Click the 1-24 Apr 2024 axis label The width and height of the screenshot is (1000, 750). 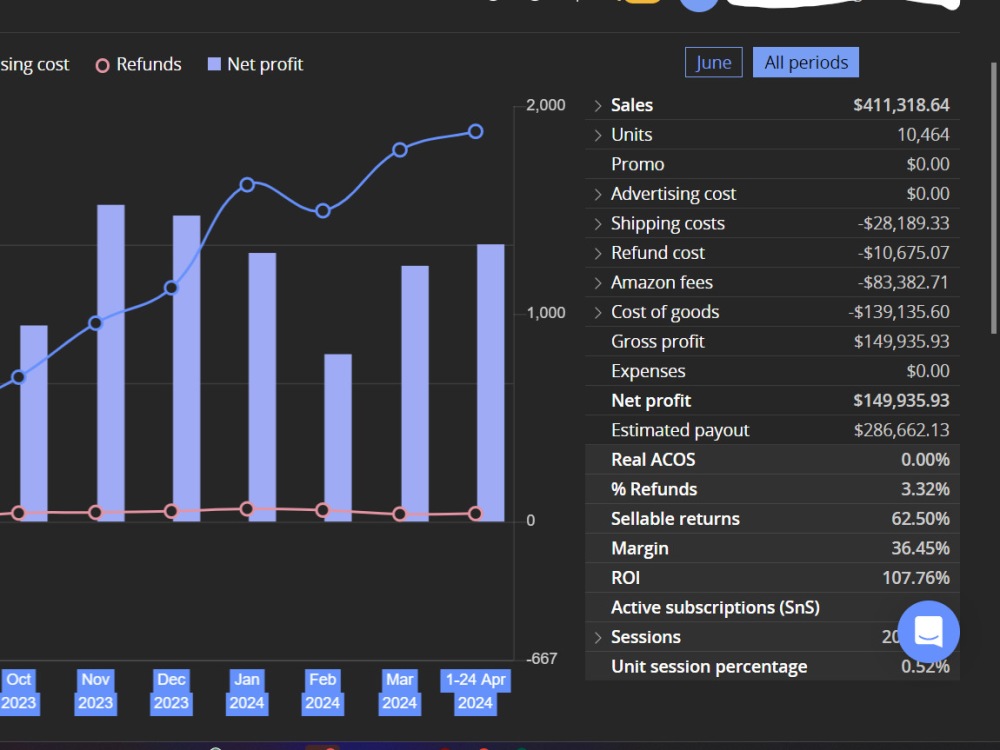[x=475, y=691]
